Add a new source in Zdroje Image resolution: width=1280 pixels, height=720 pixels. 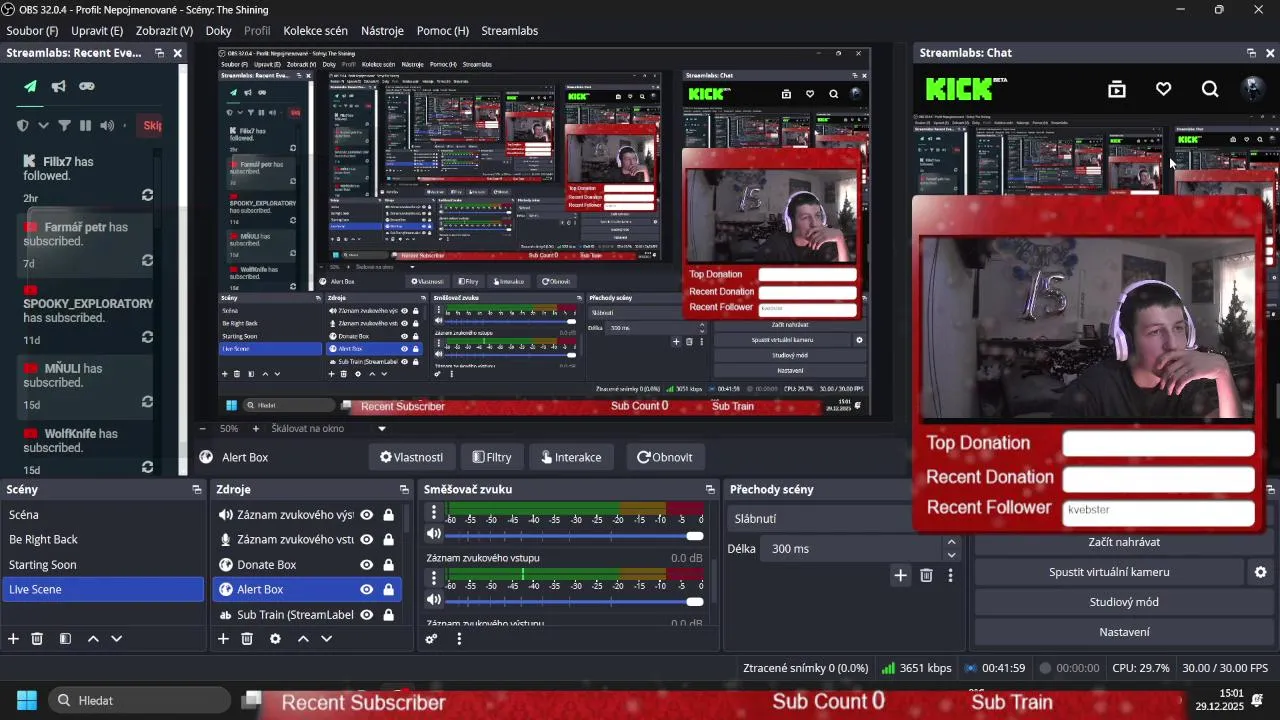223,638
